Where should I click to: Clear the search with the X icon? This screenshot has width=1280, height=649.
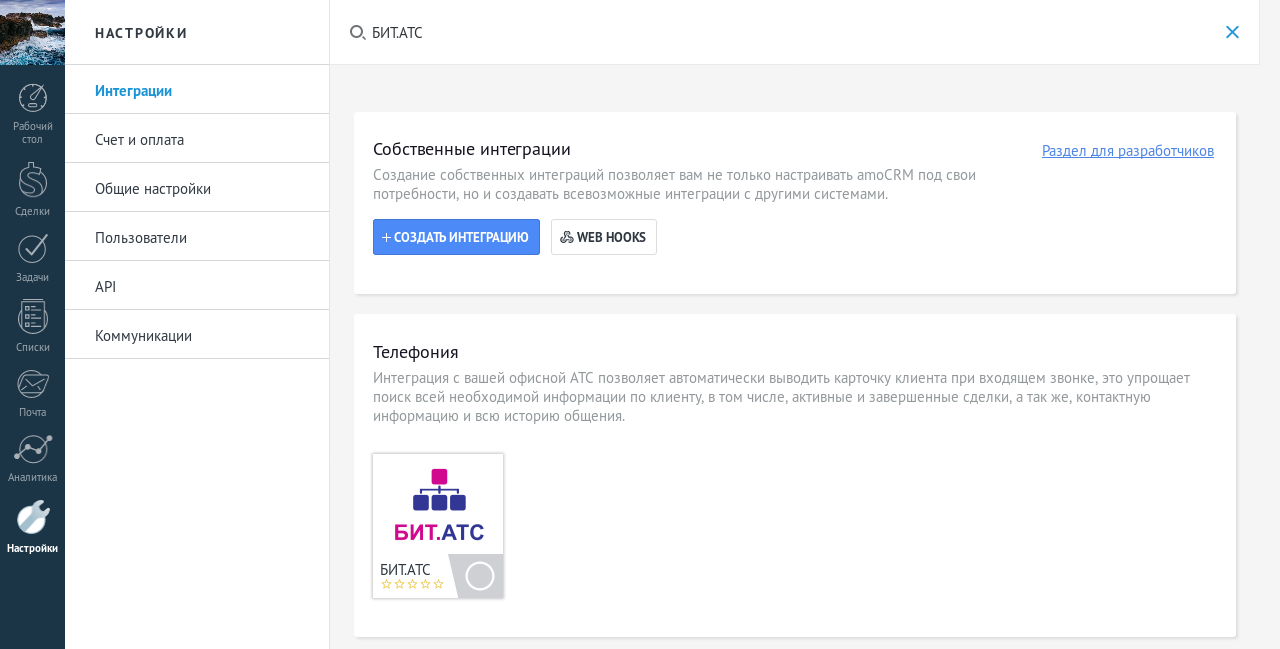pyautogui.click(x=1232, y=32)
